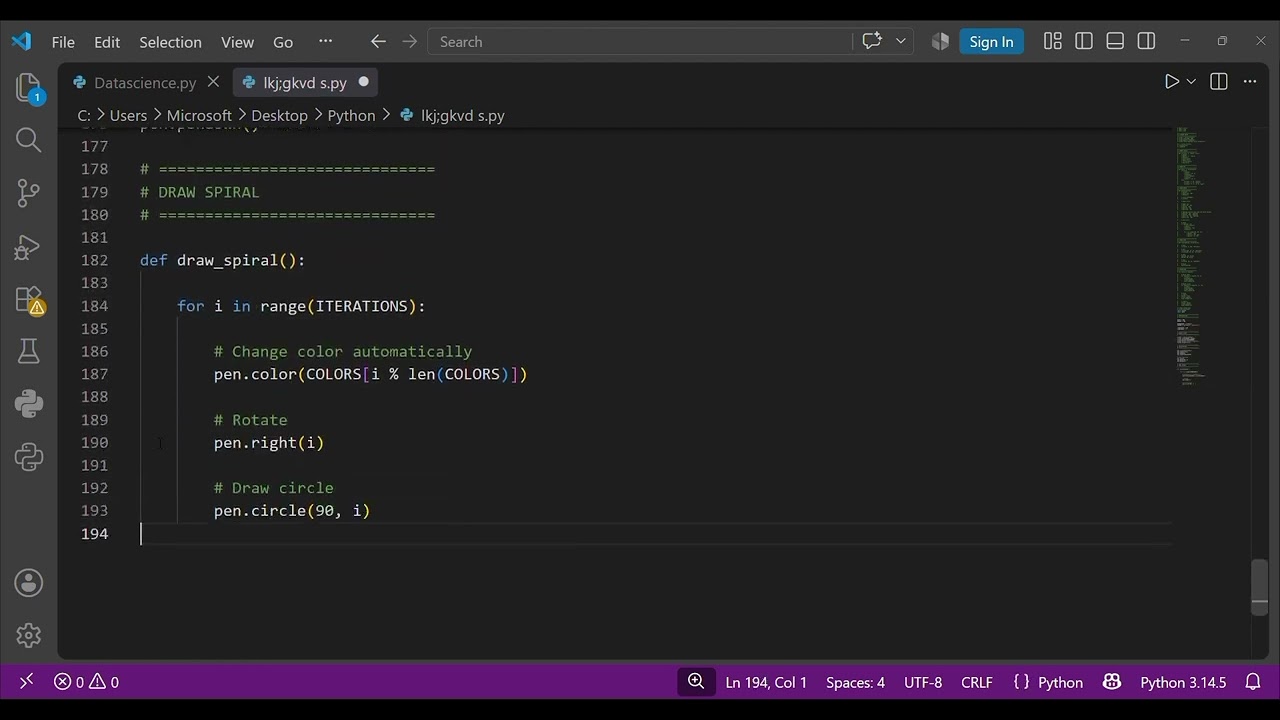Viewport: 1280px width, 720px height.
Task: Open the Testing flask icon
Action: (29, 351)
